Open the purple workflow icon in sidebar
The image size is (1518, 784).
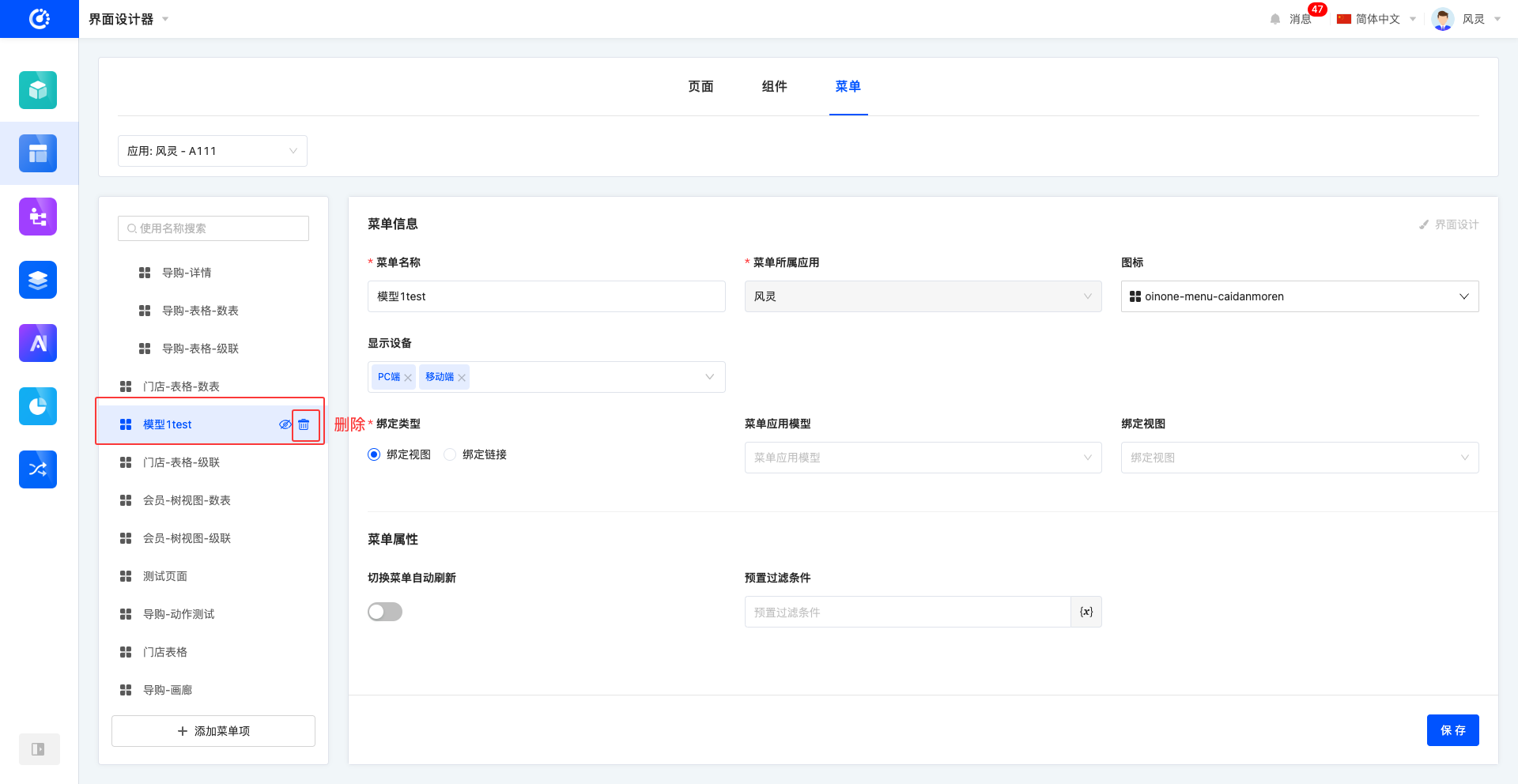pos(38,217)
